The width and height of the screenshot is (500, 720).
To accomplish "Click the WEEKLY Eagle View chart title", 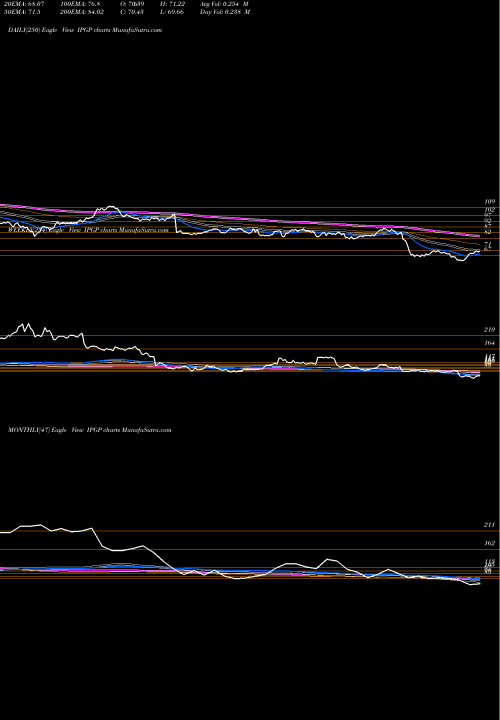I will coord(88,230).
